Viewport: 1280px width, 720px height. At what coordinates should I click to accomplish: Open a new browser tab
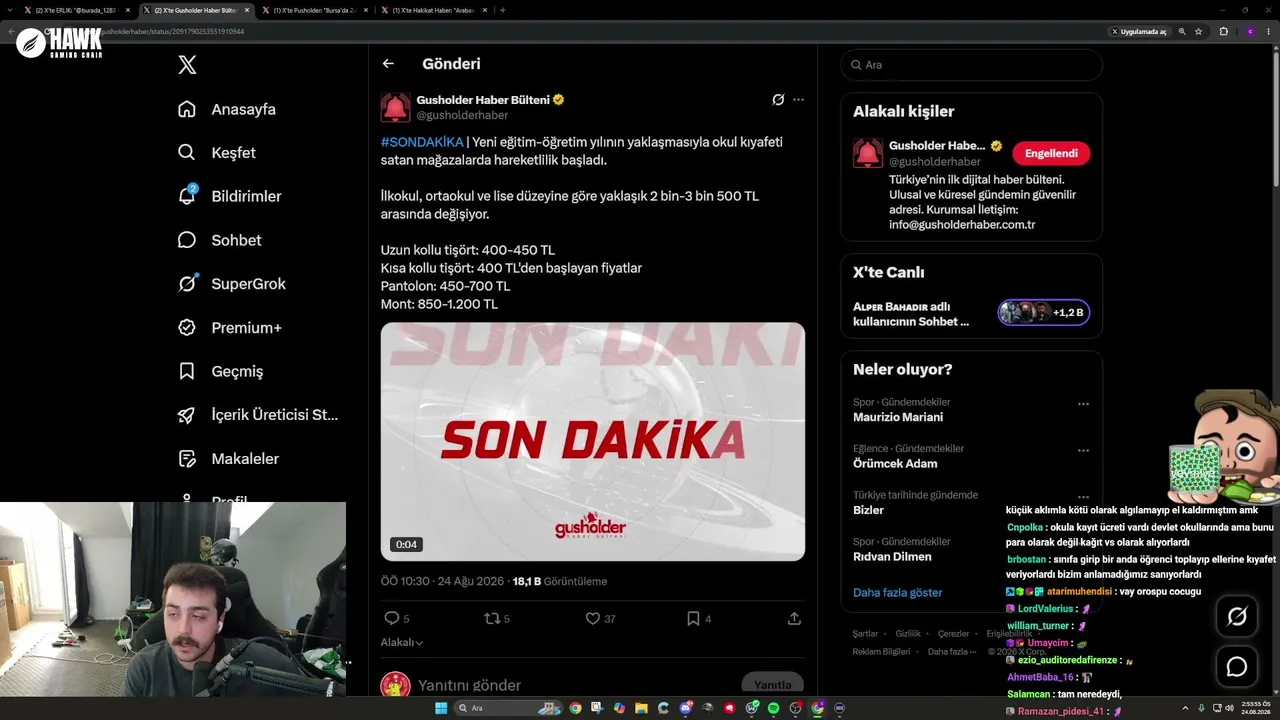(x=502, y=10)
